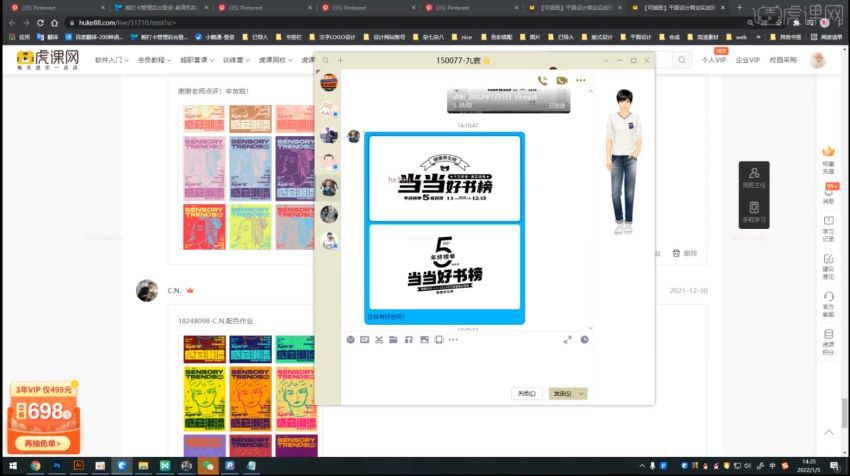The image size is (850, 476).
Task: Click the browser address bar
Action: tap(401, 23)
